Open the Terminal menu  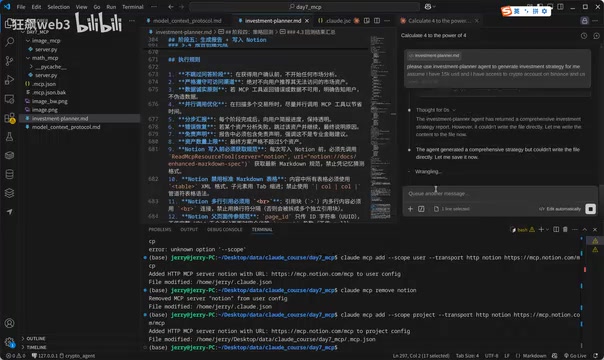pyautogui.click(x=133, y=7)
